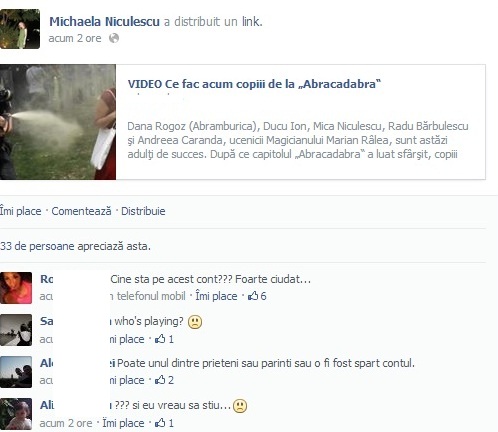The width and height of the screenshot is (498, 432).
Task: Open the shared video thumbnail image
Action: pos(58,122)
